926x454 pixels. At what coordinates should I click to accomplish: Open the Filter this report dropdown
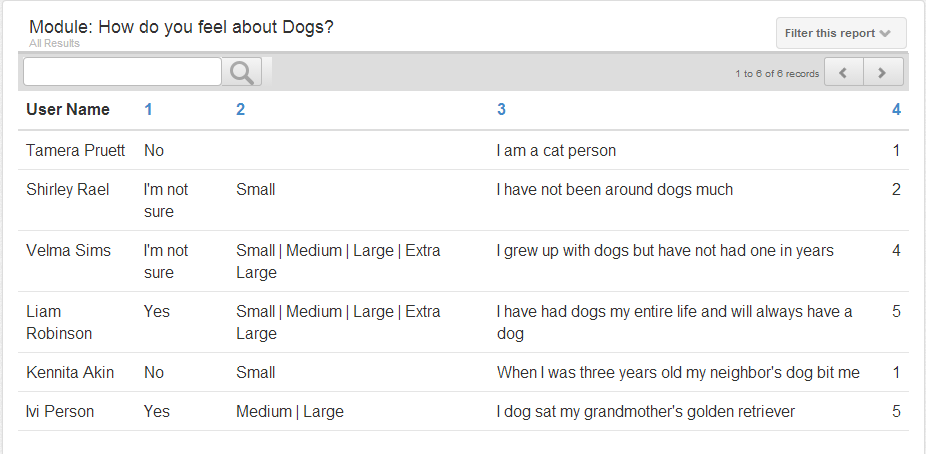[841, 33]
